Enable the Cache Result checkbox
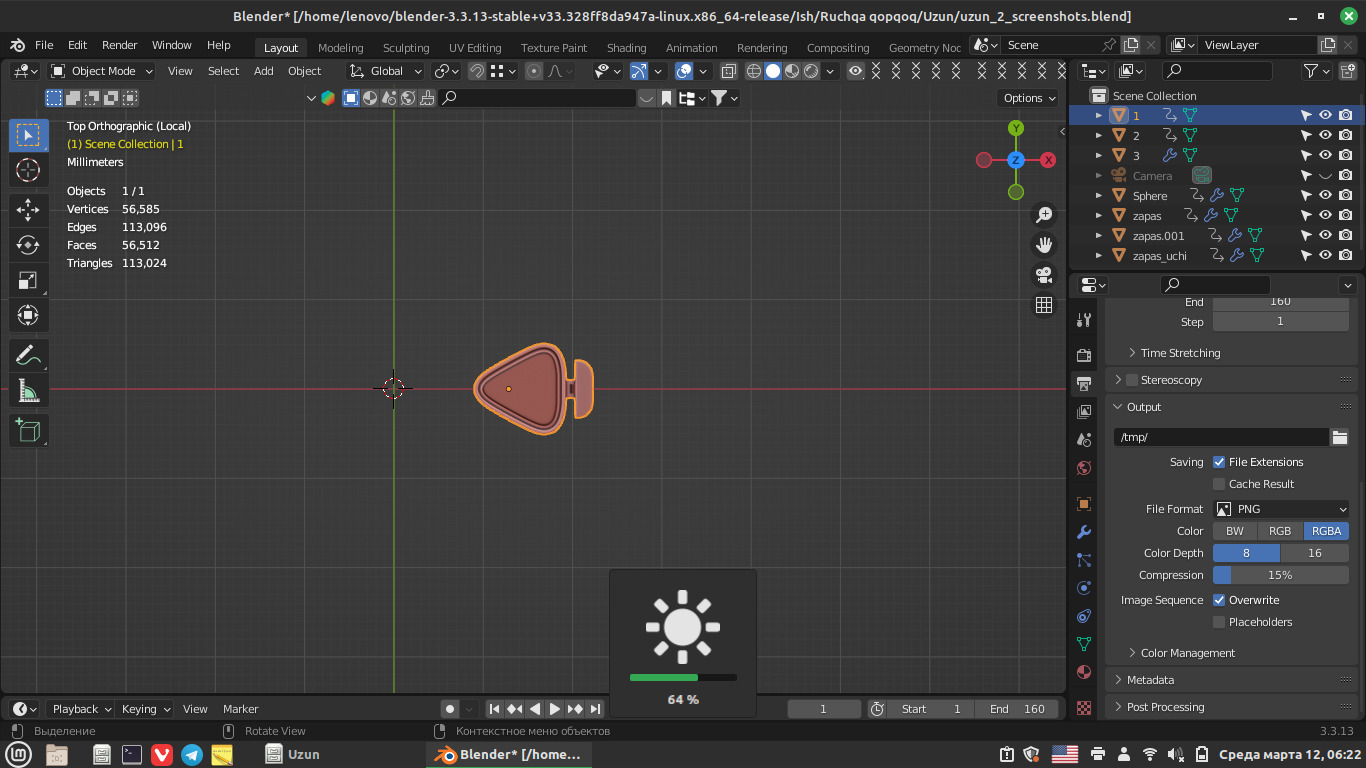 (1219, 484)
